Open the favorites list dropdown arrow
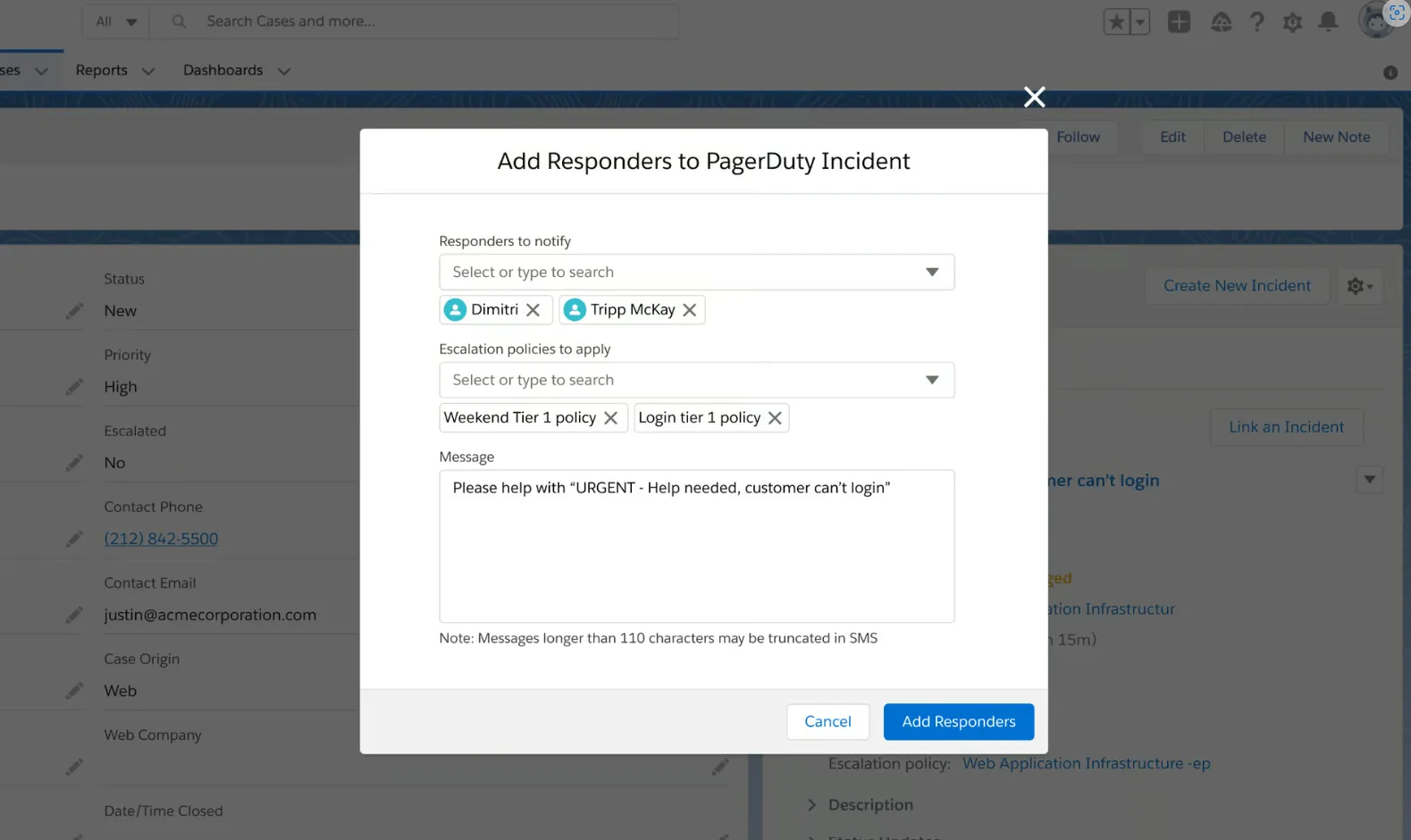The height and width of the screenshot is (840, 1411). pos(1139,21)
